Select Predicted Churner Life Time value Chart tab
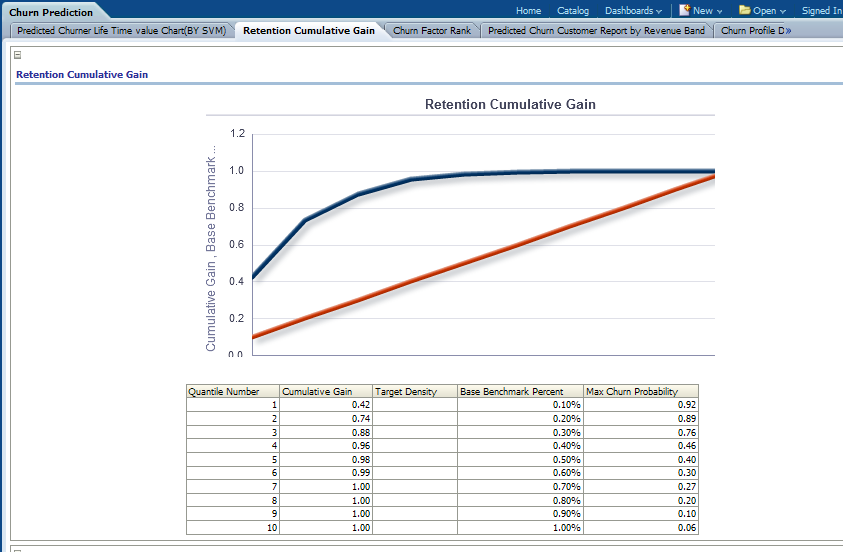 121,31
